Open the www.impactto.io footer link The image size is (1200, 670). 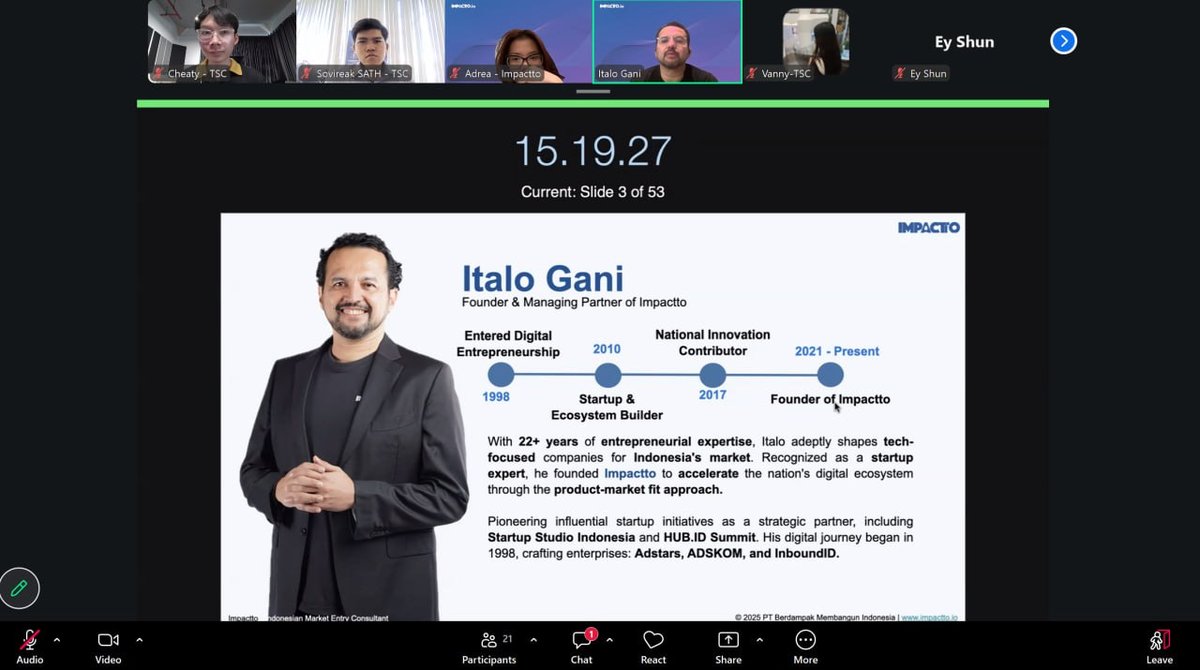pyautogui.click(x=931, y=618)
